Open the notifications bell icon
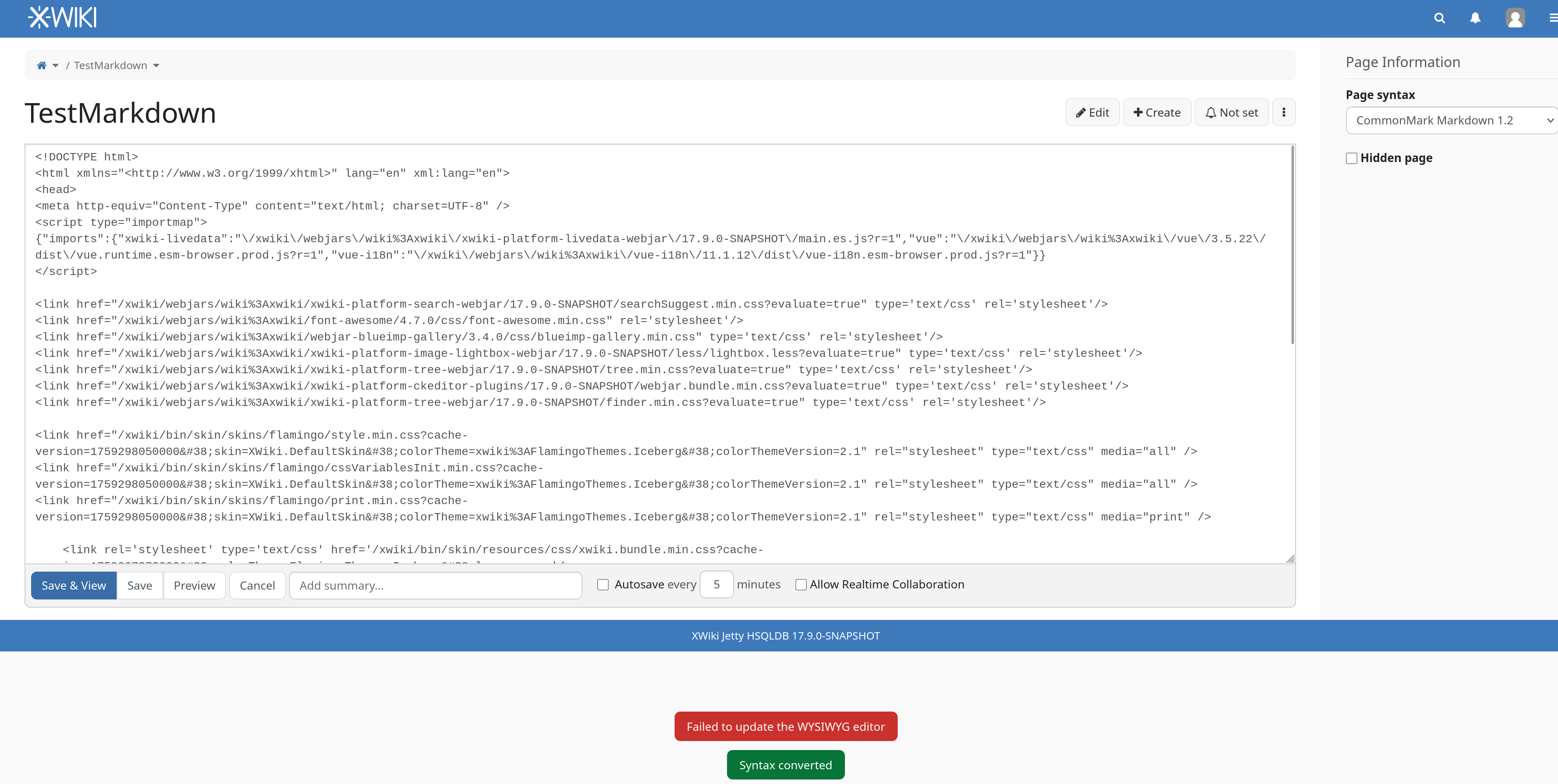Image resolution: width=1558 pixels, height=784 pixels. (x=1475, y=18)
